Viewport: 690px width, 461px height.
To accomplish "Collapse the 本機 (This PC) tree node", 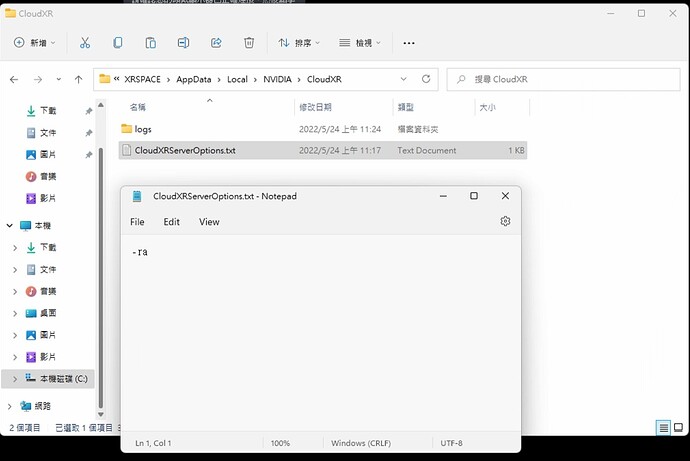I will 10,226.
